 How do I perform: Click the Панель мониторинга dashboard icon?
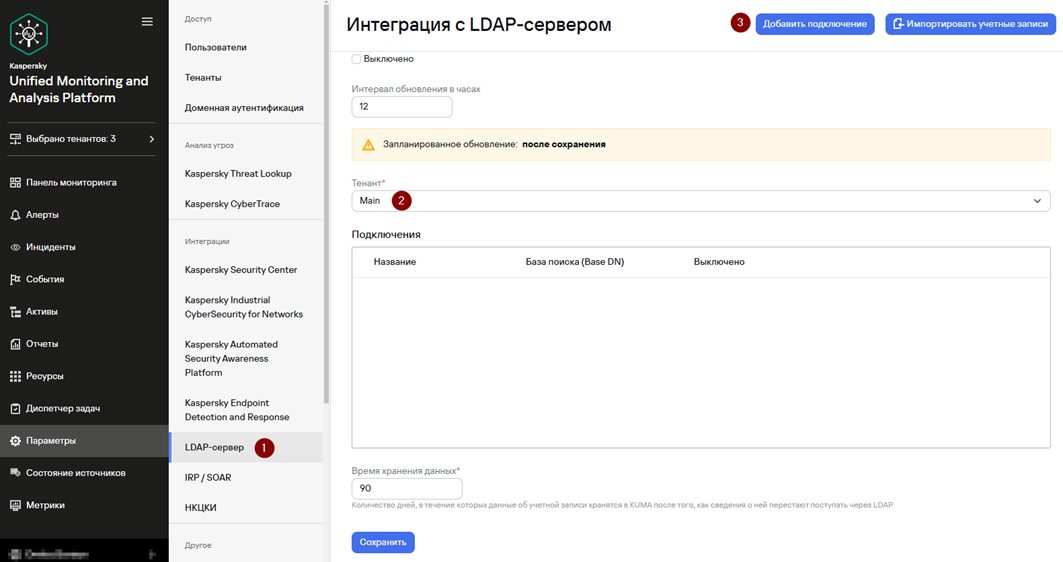(x=15, y=182)
